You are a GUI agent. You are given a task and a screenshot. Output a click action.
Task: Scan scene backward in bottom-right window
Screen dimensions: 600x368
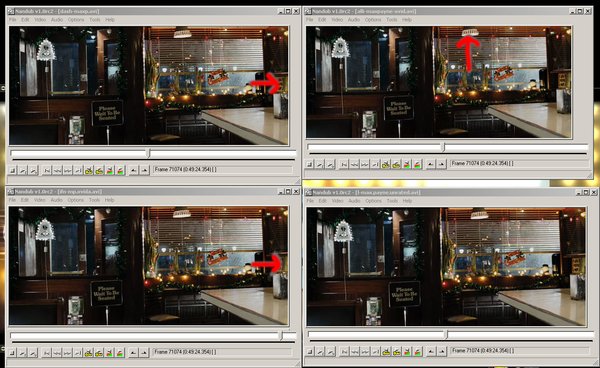pyautogui.click(x=408, y=351)
